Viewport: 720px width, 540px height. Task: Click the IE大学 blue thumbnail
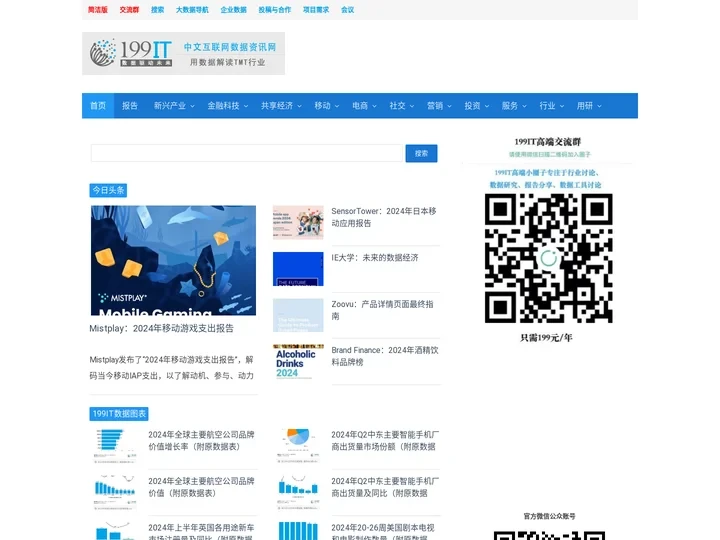[298, 269]
